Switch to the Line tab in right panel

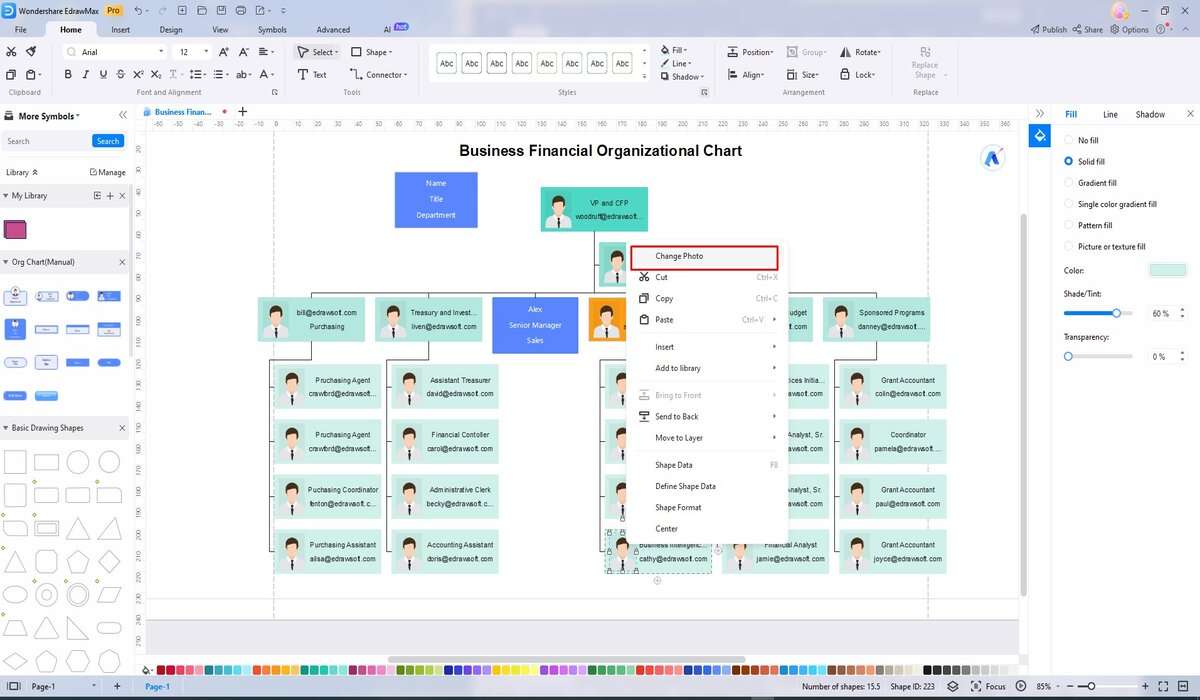(1110, 114)
